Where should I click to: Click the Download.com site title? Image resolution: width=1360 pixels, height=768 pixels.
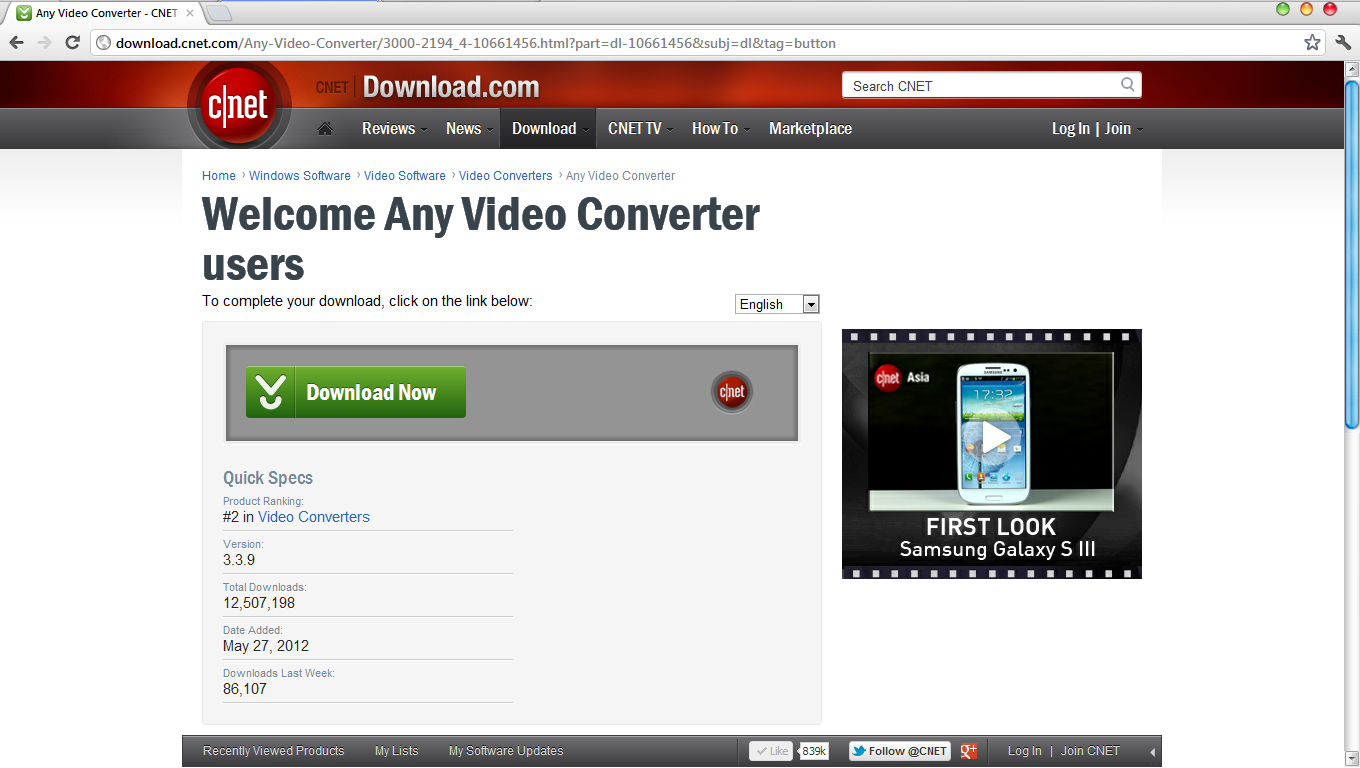pos(451,87)
